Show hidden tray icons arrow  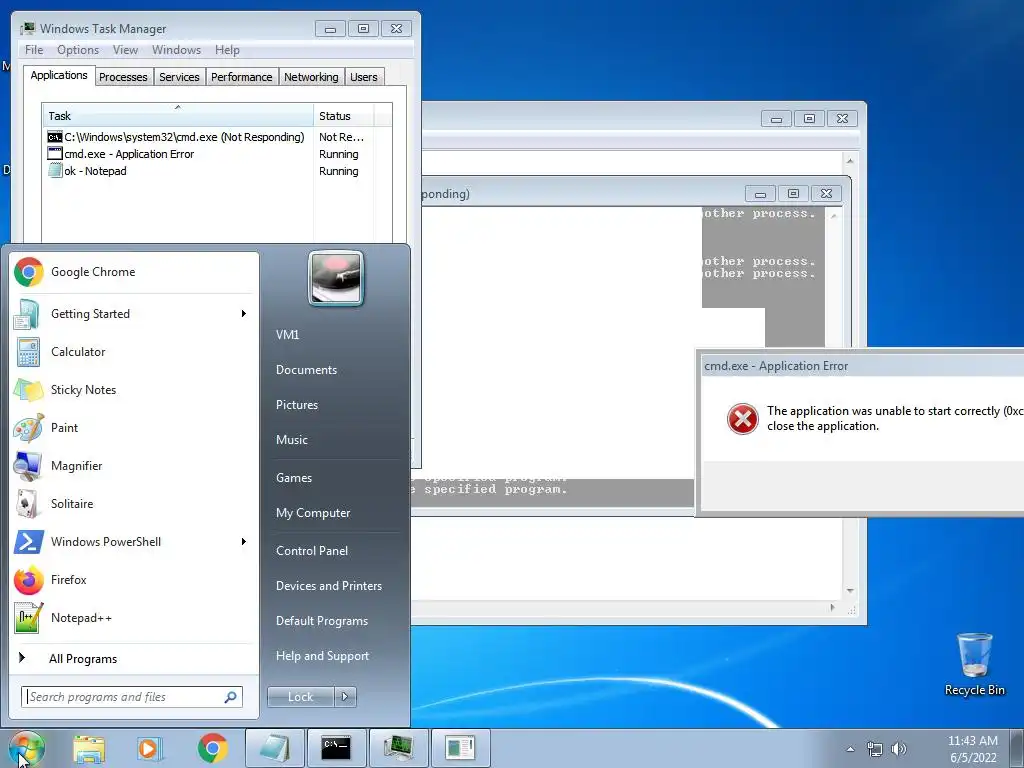coord(850,749)
